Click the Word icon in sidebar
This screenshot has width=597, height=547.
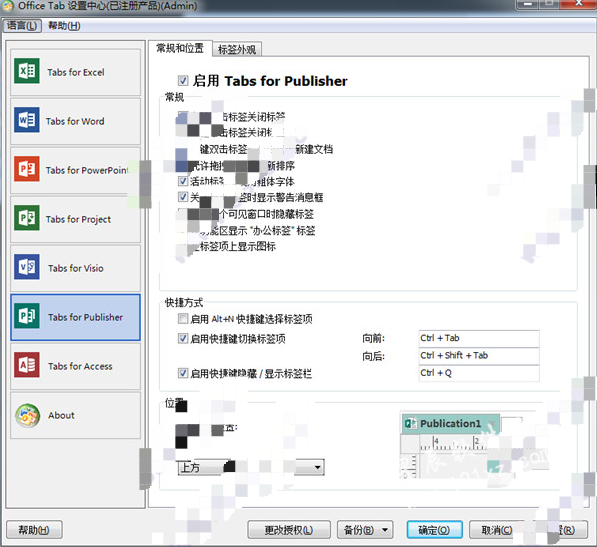[x=27, y=120]
